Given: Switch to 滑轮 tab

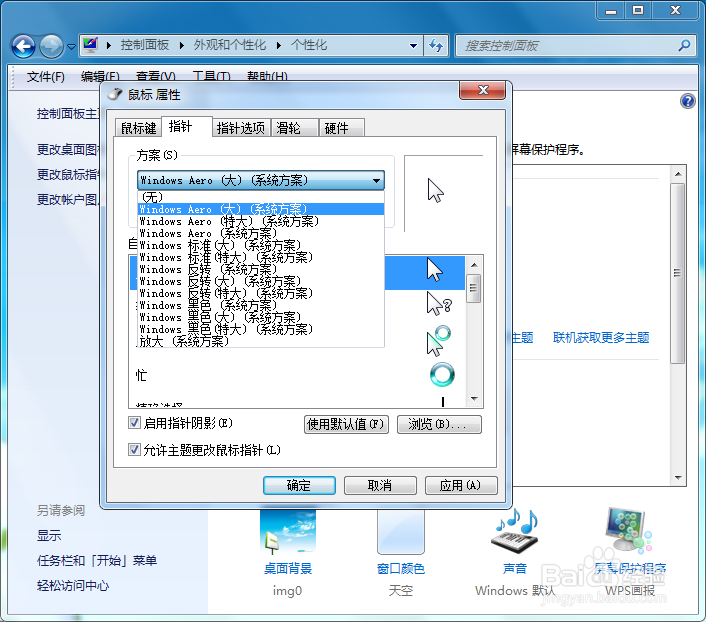Looking at the screenshot, I should [x=295, y=128].
